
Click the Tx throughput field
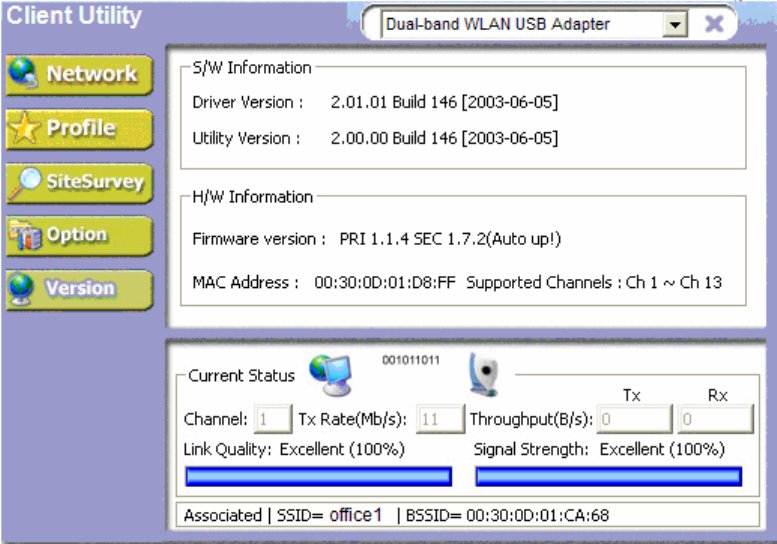(x=635, y=419)
